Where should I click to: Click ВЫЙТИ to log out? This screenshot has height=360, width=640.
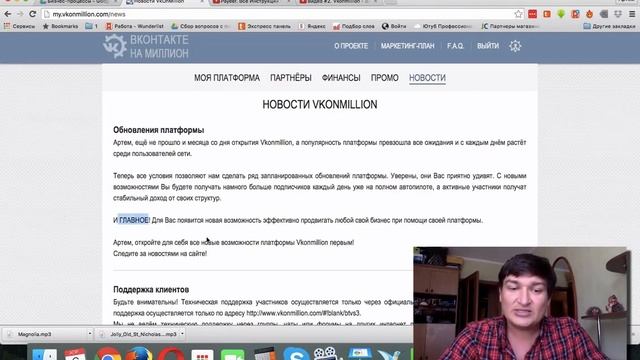click(x=488, y=46)
